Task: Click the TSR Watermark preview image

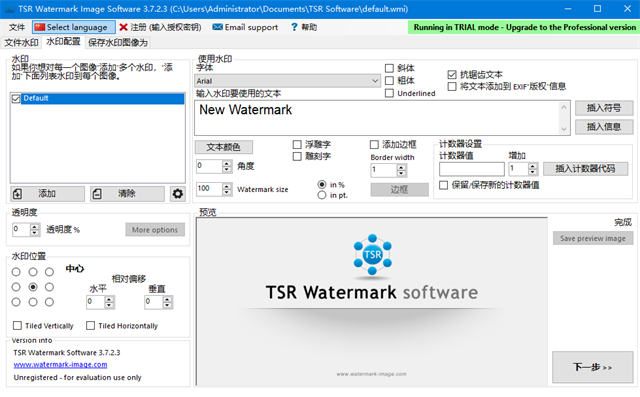Action: click(372, 302)
